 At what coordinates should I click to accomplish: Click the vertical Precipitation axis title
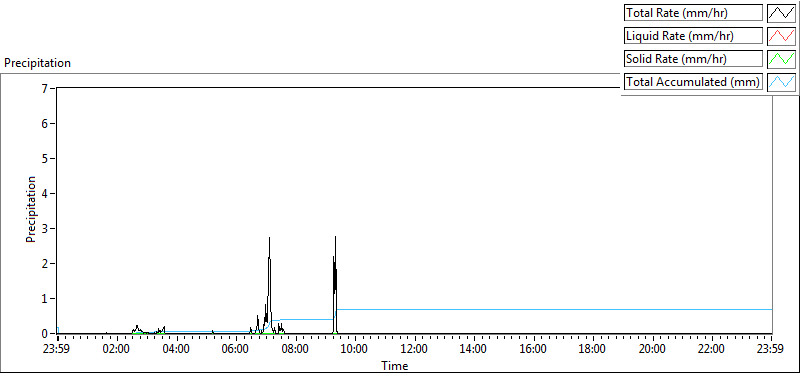click(31, 209)
